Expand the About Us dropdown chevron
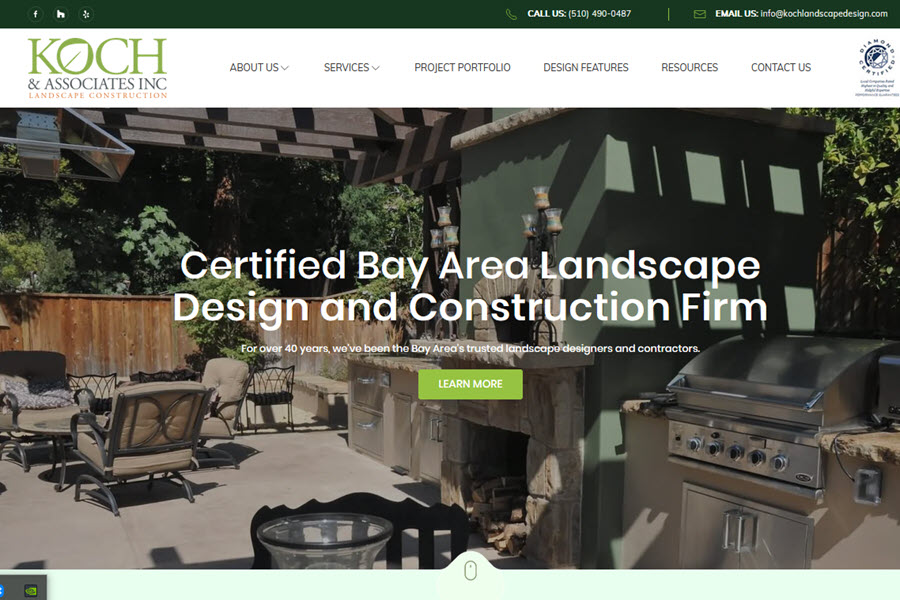Screen dimensions: 900x600 [285, 68]
